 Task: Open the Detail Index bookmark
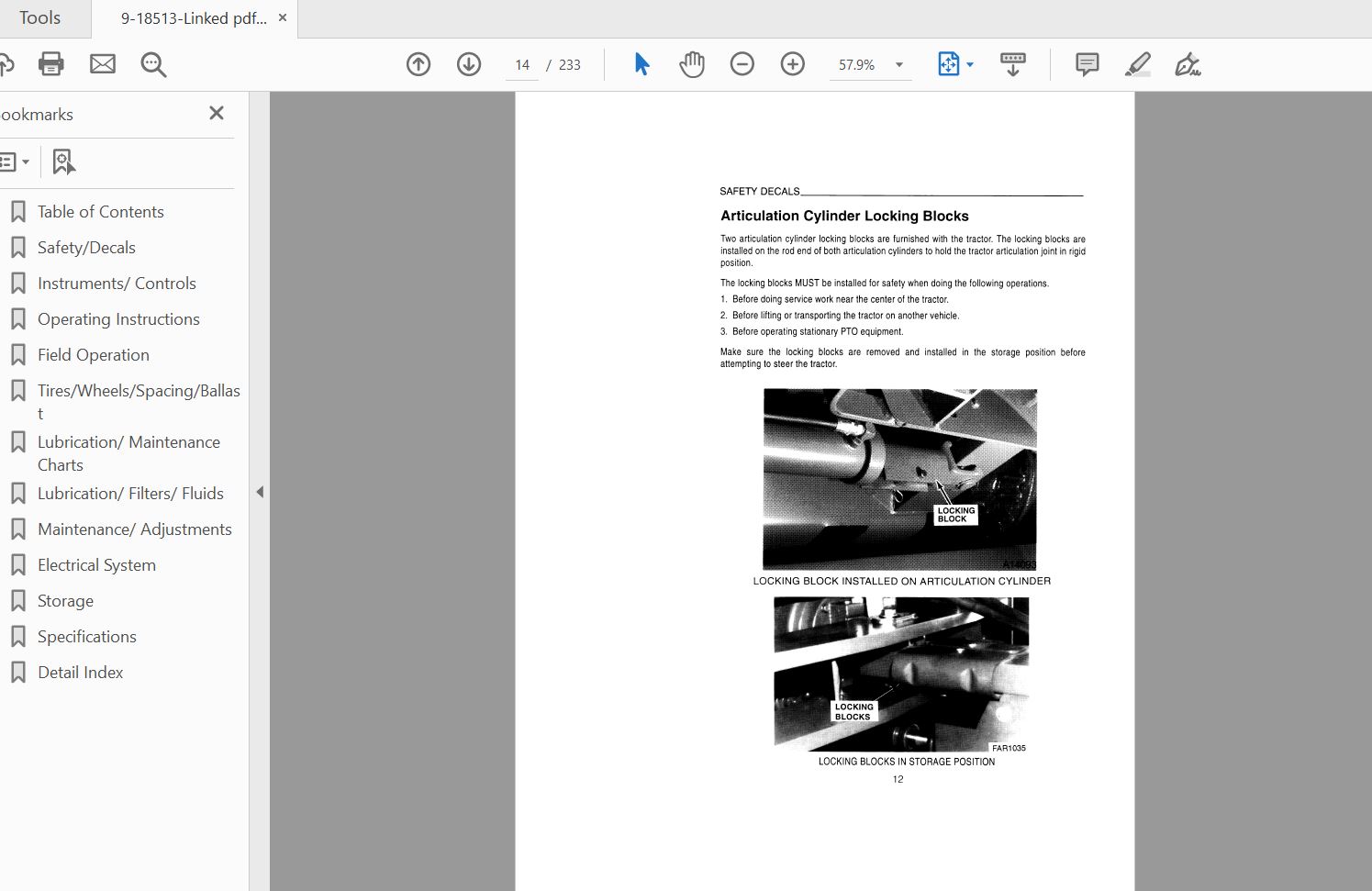tap(81, 673)
